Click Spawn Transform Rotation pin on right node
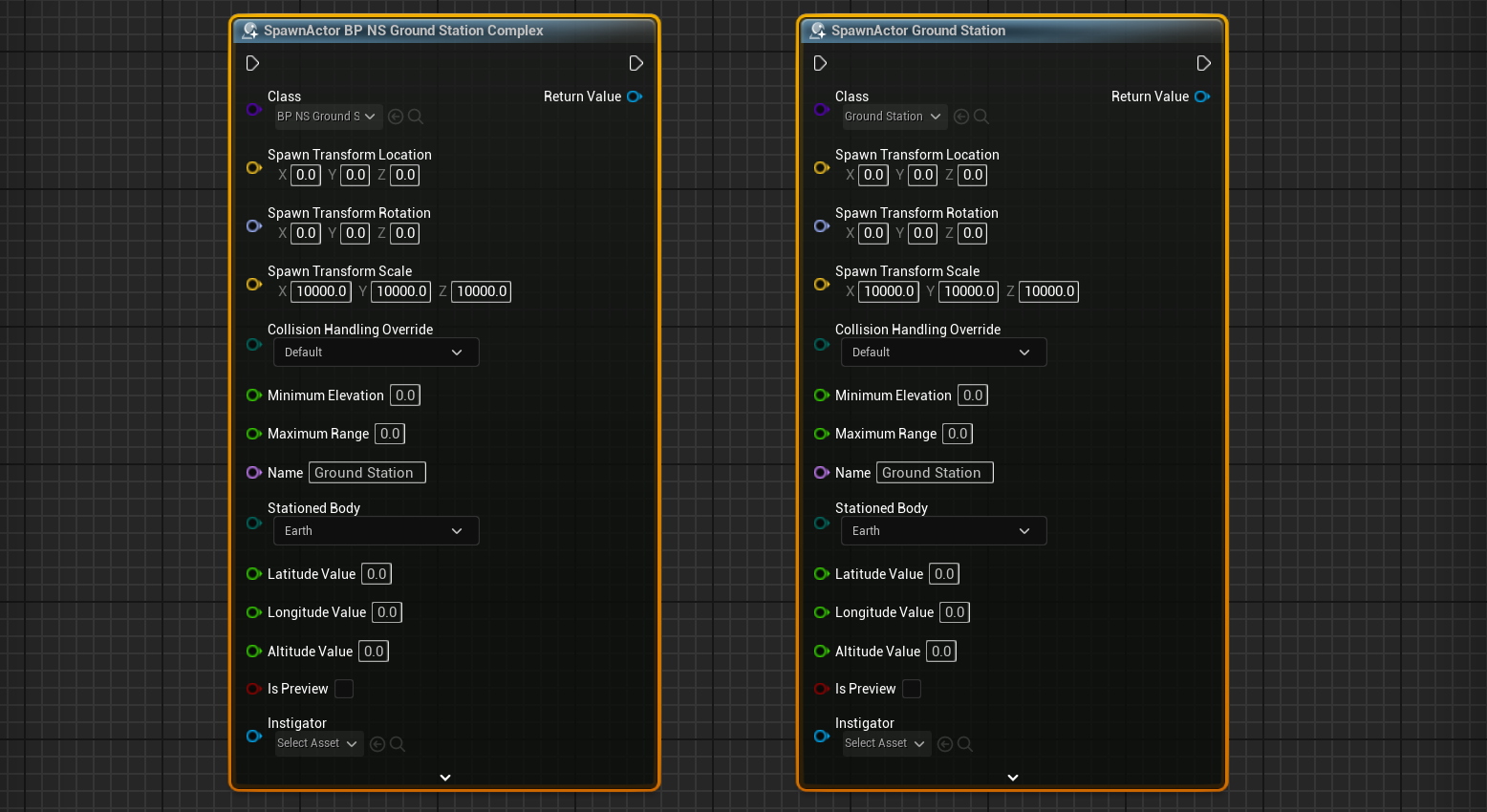The width and height of the screenshot is (1487, 812). (821, 226)
